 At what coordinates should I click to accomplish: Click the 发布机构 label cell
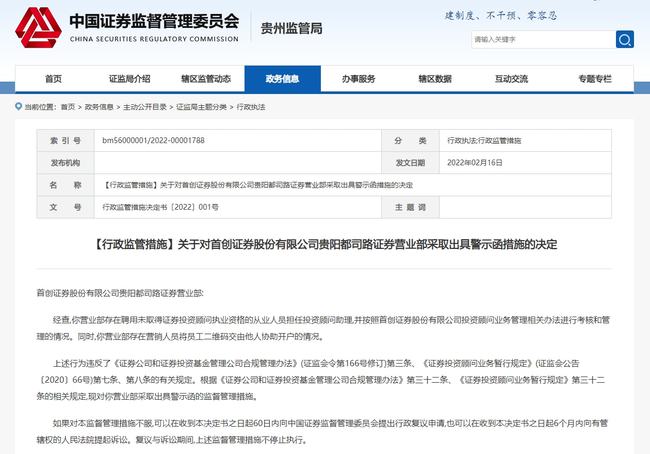click(x=65, y=163)
